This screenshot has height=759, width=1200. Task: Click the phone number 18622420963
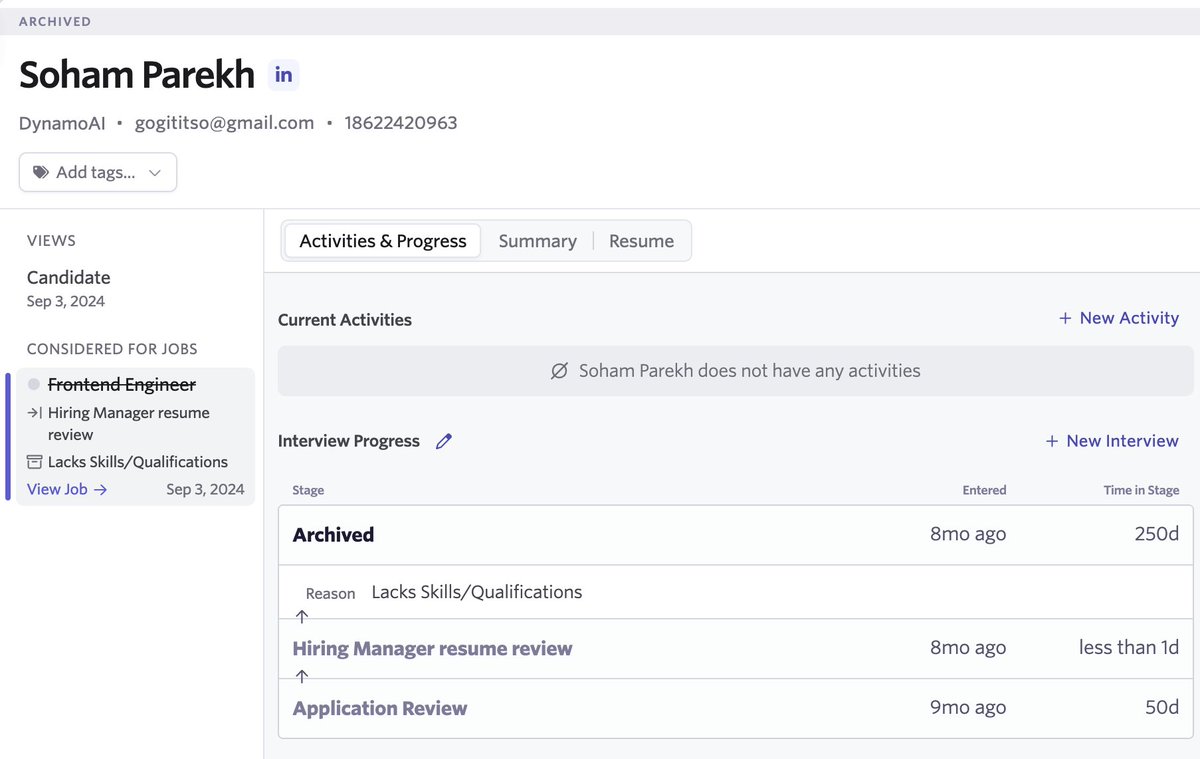pos(401,123)
